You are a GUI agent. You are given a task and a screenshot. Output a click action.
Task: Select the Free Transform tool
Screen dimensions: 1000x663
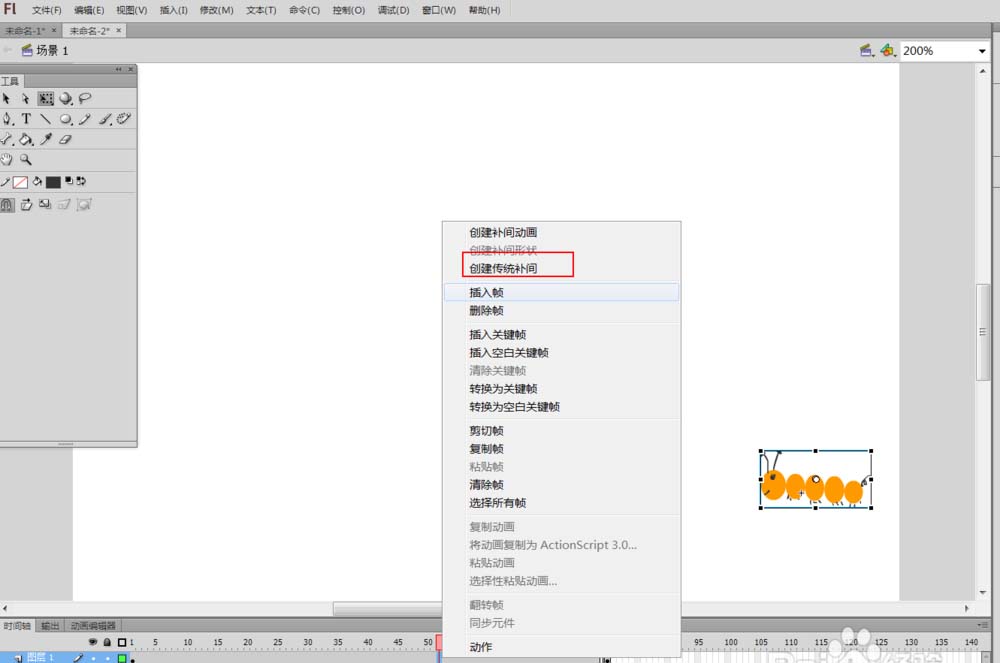click(x=45, y=99)
